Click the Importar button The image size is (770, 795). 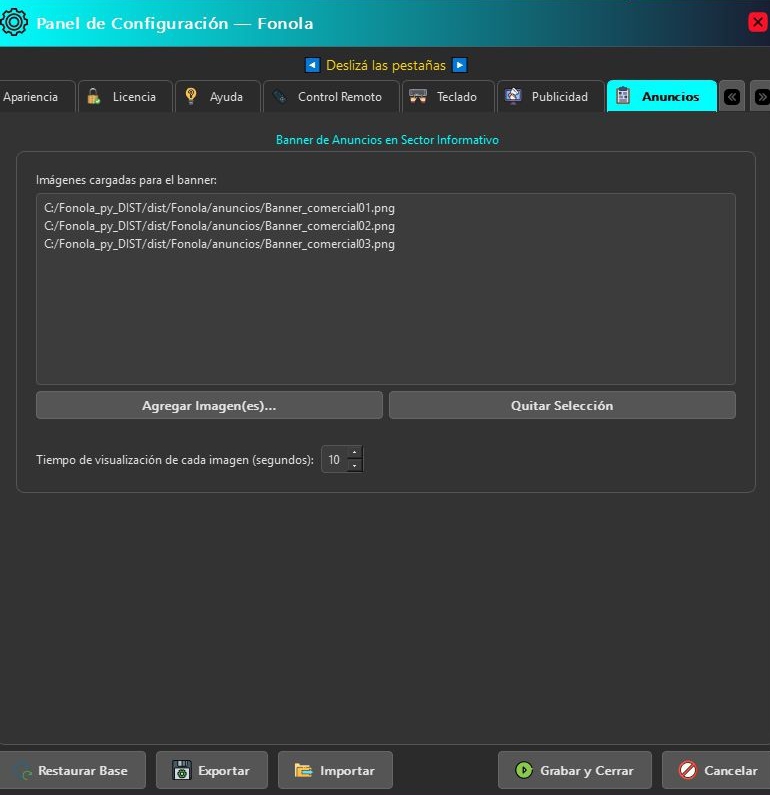[335, 770]
